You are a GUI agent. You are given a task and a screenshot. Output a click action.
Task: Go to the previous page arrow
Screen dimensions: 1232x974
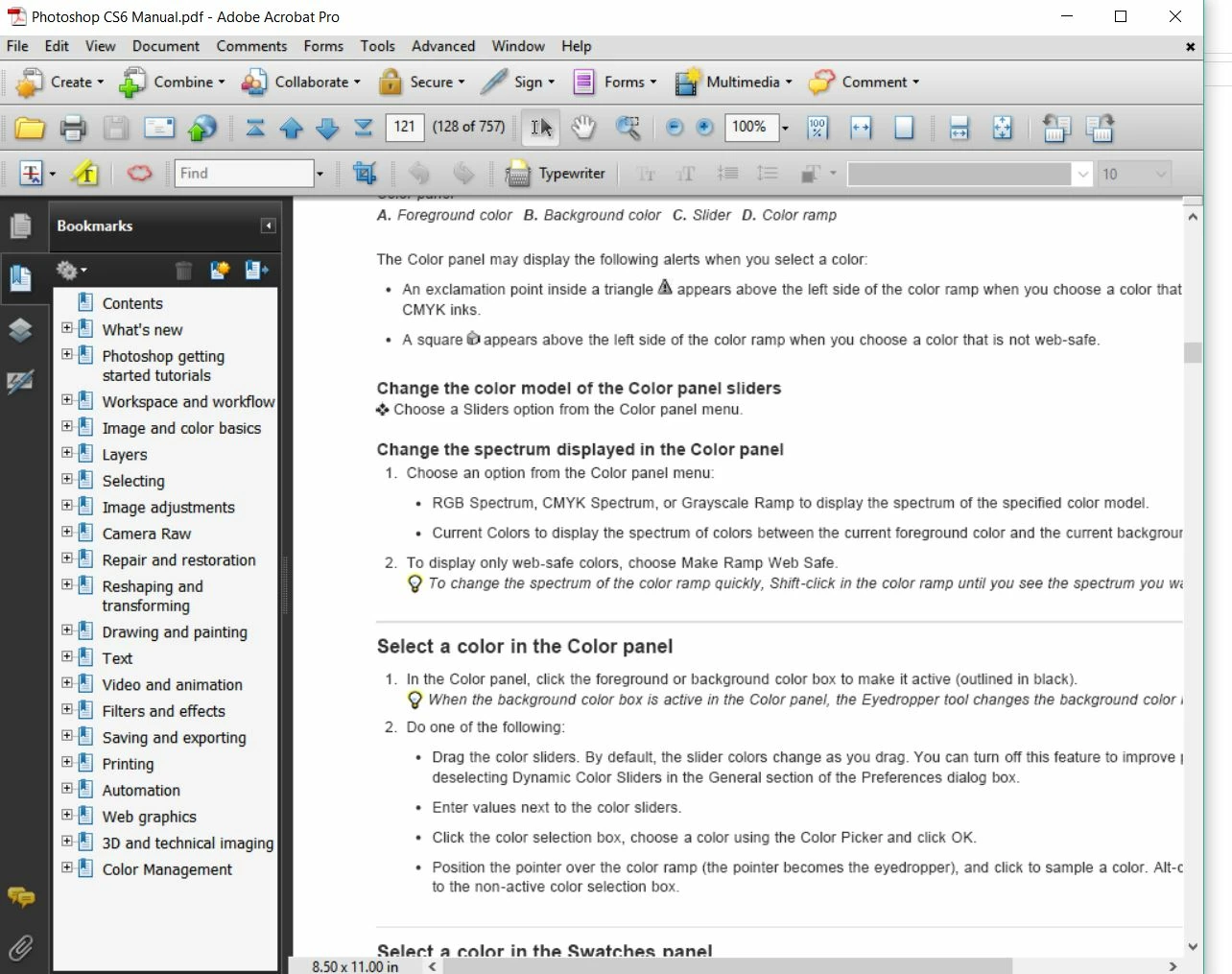pyautogui.click(x=292, y=128)
